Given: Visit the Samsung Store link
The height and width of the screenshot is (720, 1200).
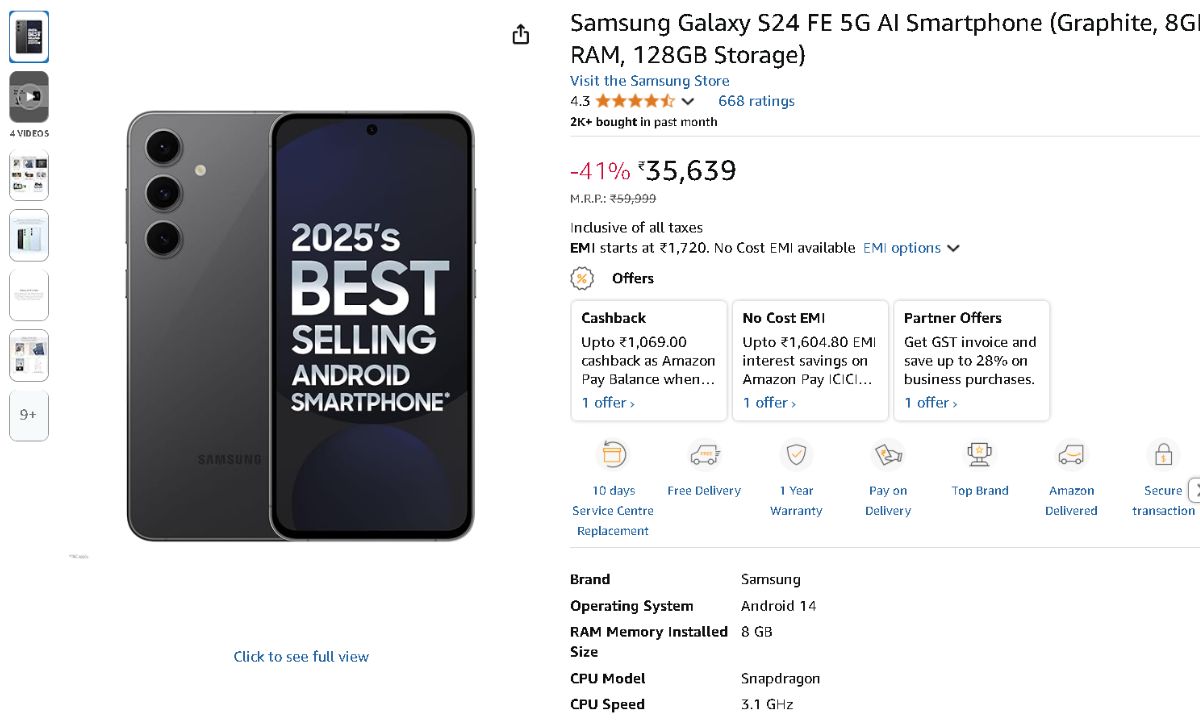Looking at the screenshot, I should [649, 81].
